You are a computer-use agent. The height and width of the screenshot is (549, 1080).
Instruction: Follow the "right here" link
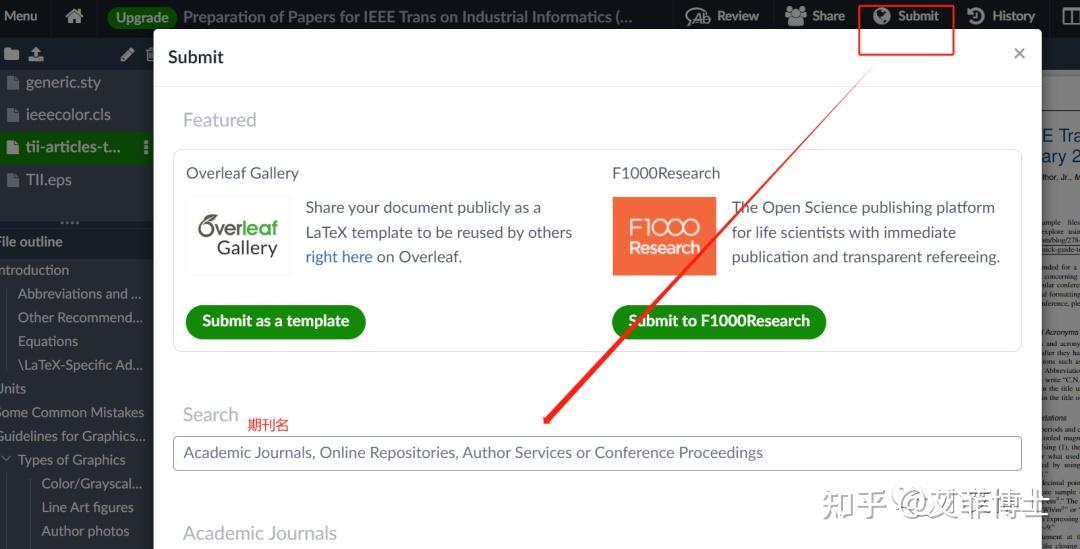point(339,257)
